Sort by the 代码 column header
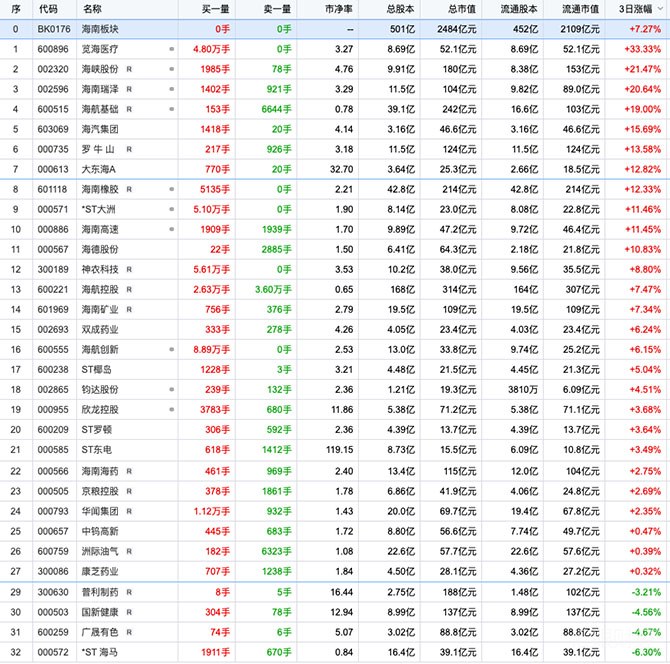Viewport: 670px width, 664px height. pos(48,9)
